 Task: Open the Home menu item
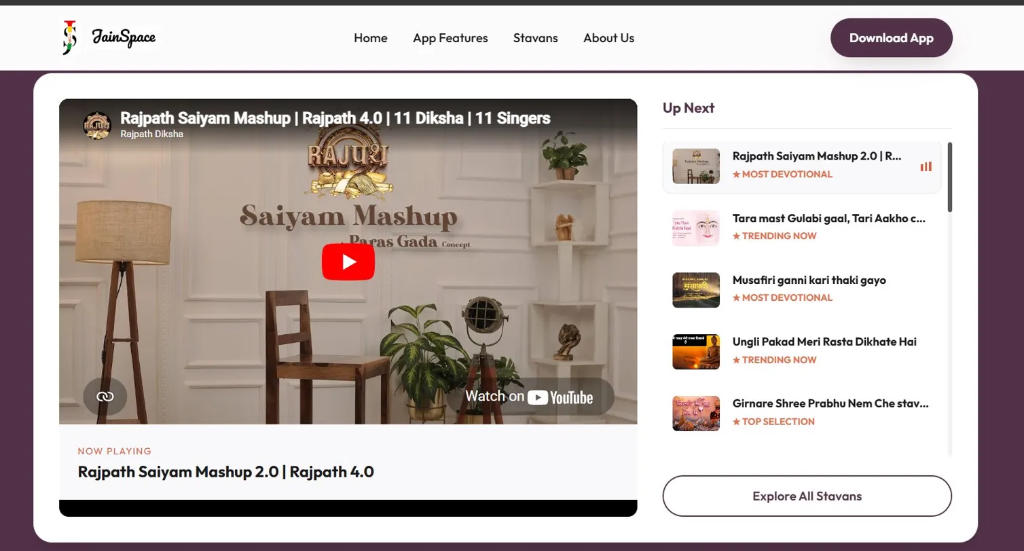point(370,38)
